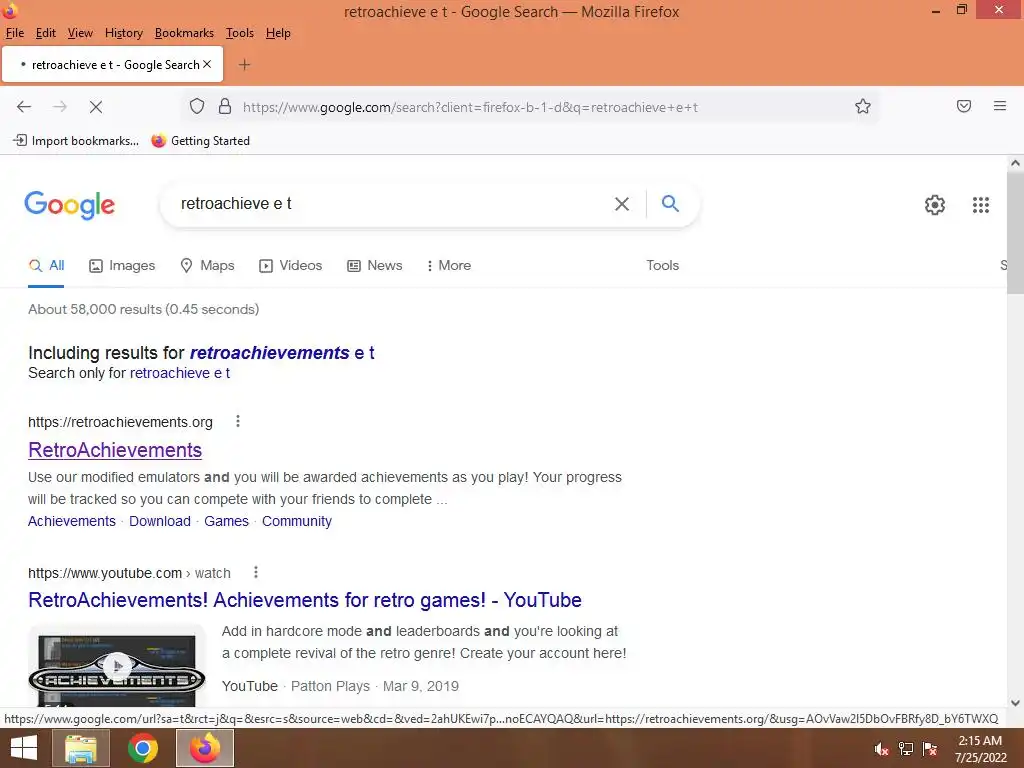Open the Help menu

278,33
